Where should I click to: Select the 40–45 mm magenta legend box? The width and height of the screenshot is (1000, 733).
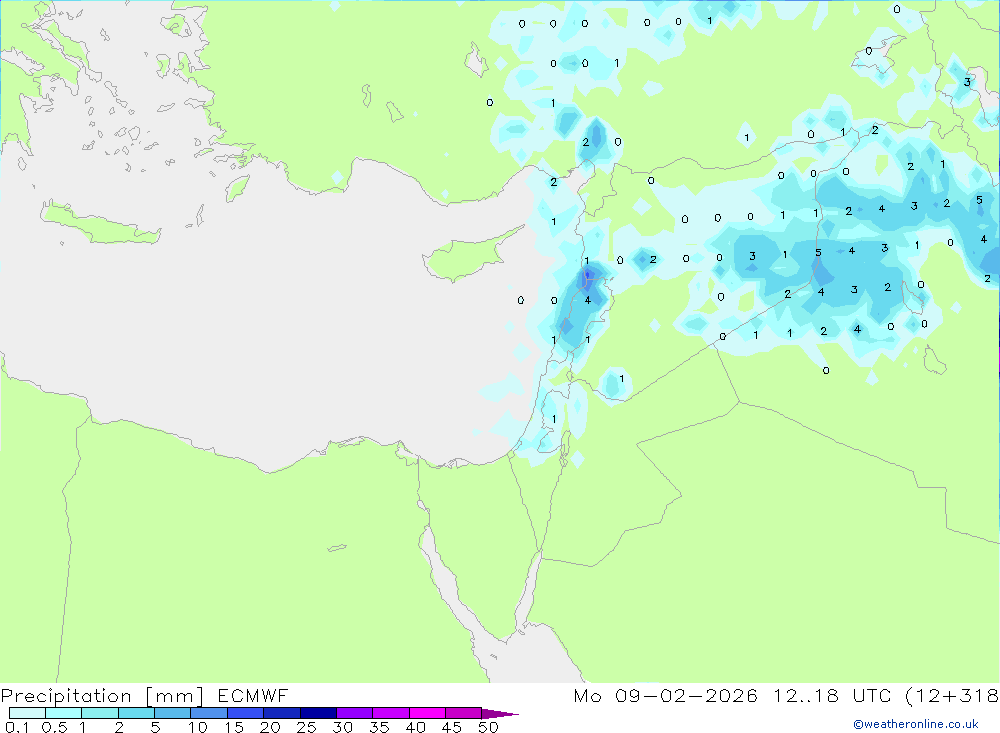tap(427, 713)
